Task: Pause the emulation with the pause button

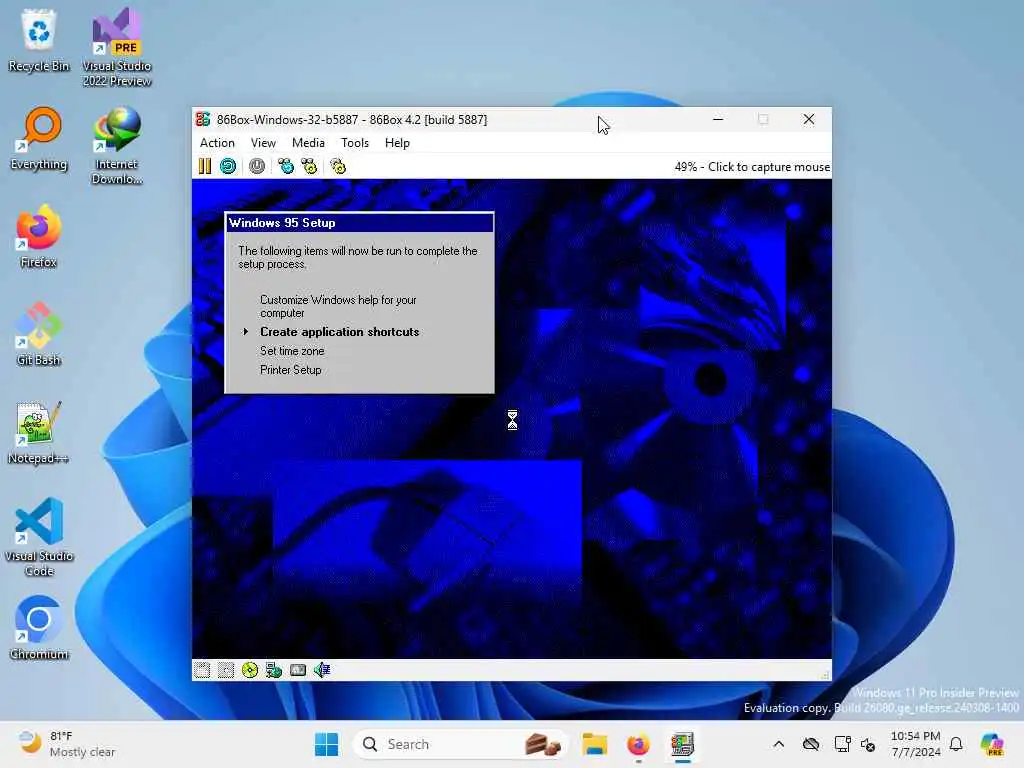Action: coord(204,167)
